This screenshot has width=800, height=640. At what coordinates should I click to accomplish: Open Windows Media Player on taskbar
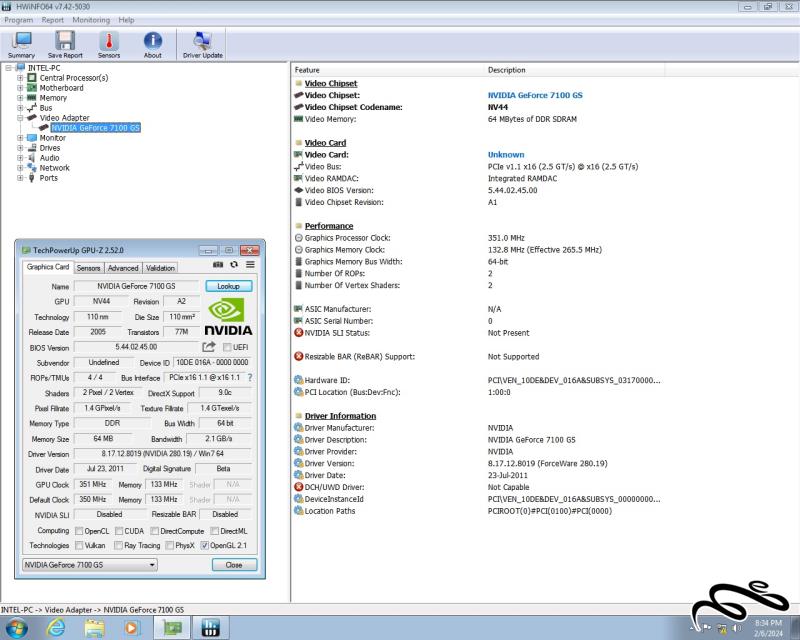132,628
